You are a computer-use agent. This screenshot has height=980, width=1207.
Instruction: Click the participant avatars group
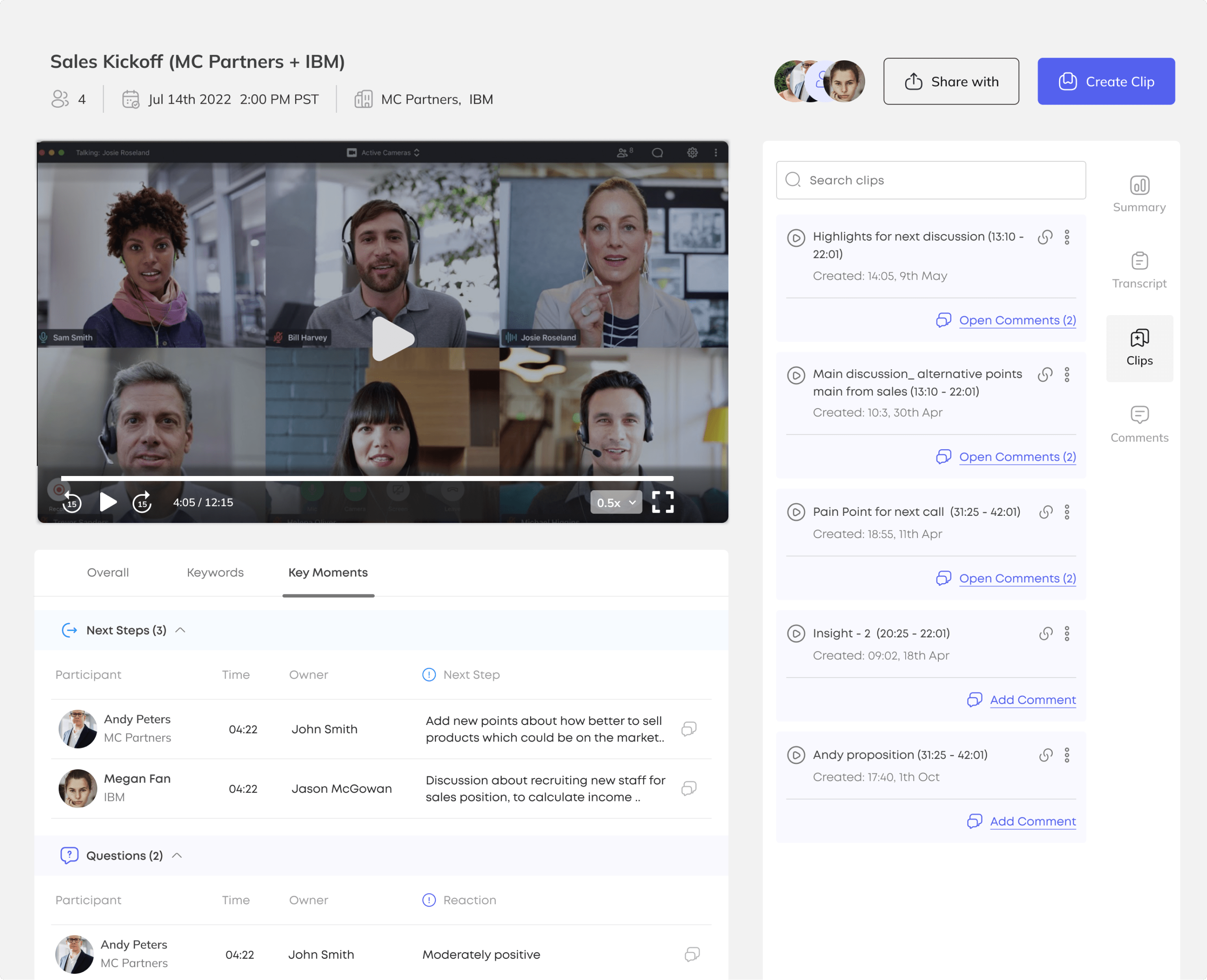click(819, 81)
